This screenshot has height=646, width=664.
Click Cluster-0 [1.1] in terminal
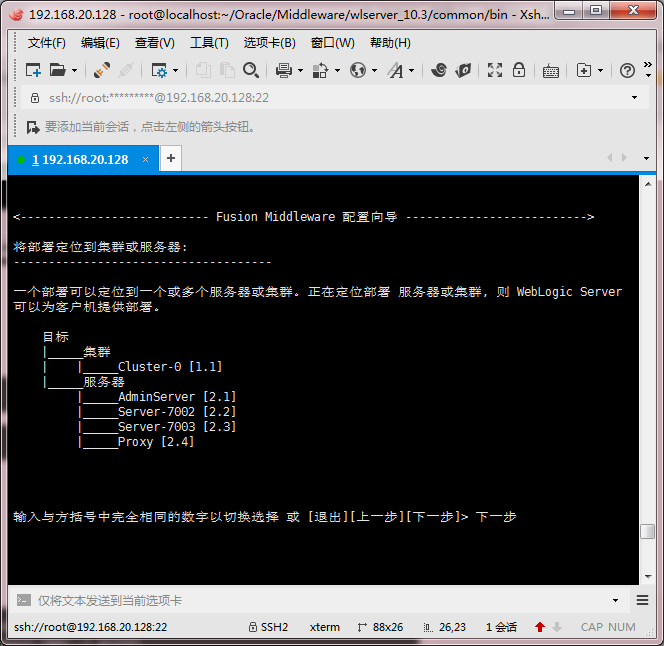(x=170, y=367)
